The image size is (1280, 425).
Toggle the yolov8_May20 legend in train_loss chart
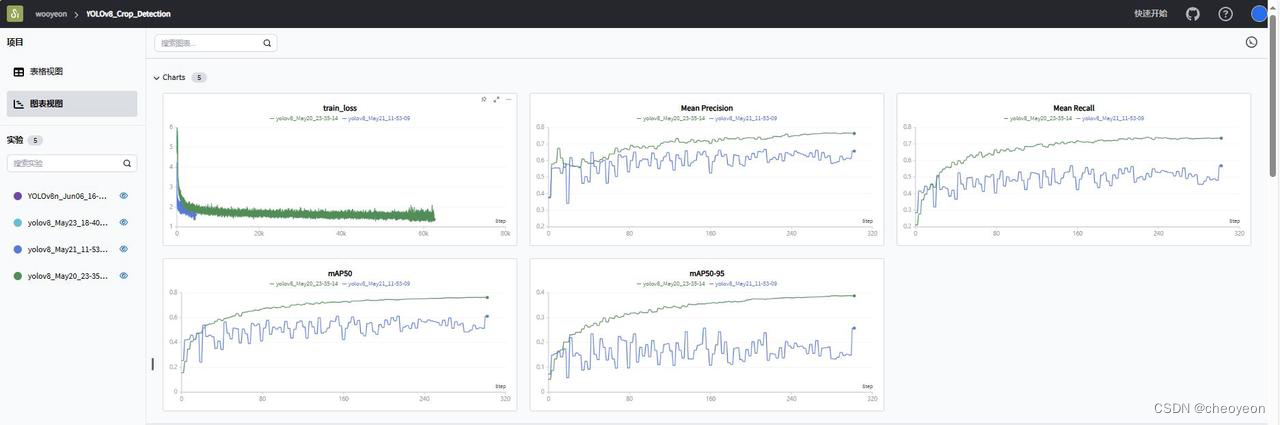[304, 118]
